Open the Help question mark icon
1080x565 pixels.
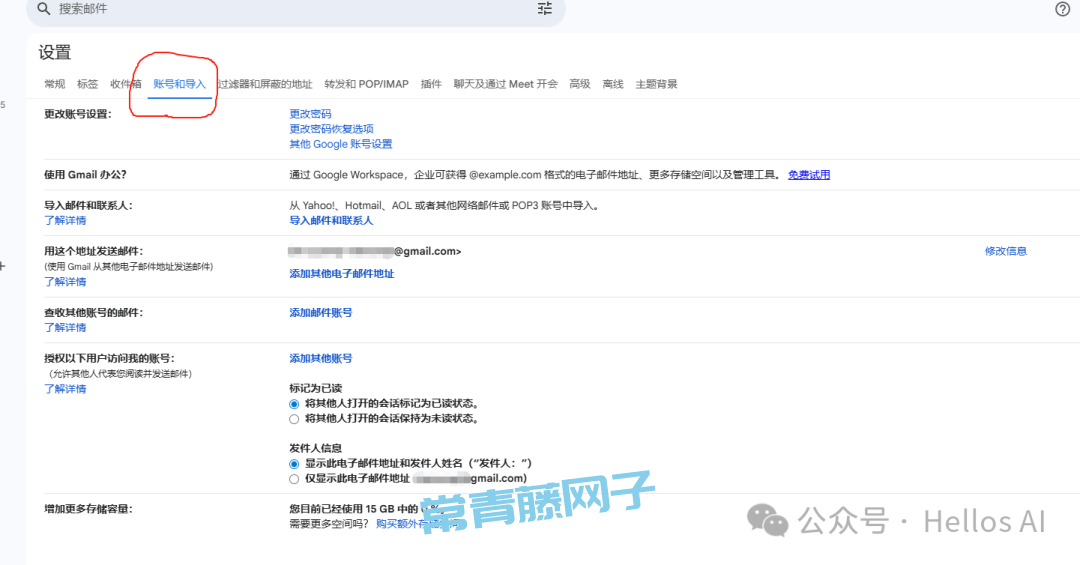point(1062,9)
